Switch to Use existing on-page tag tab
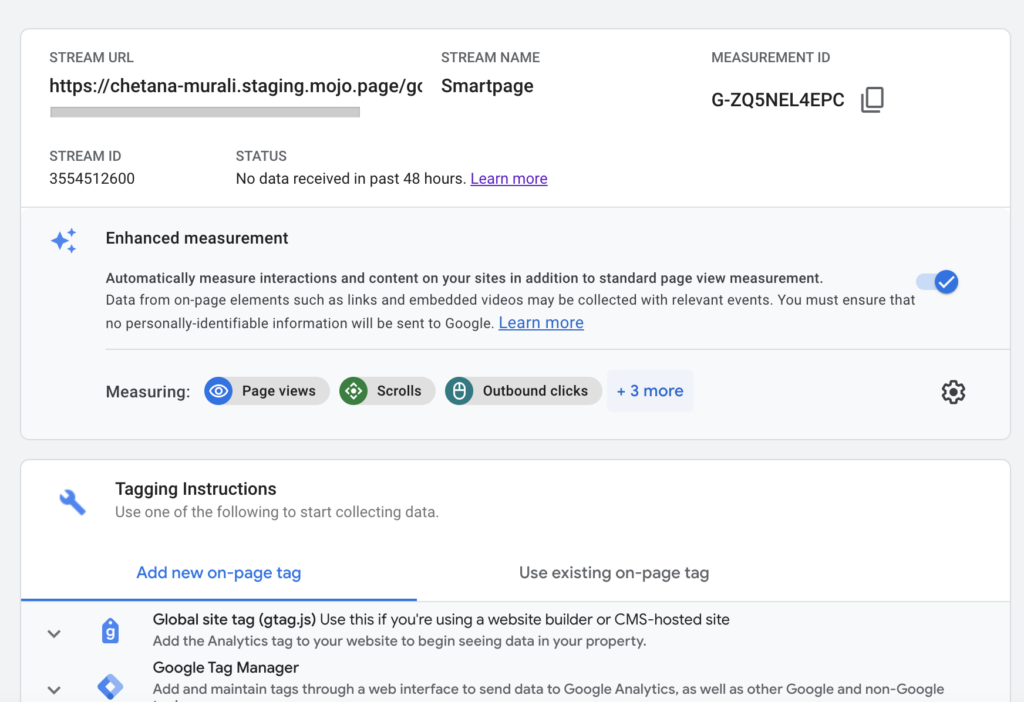This screenshot has width=1024, height=702. [613, 573]
